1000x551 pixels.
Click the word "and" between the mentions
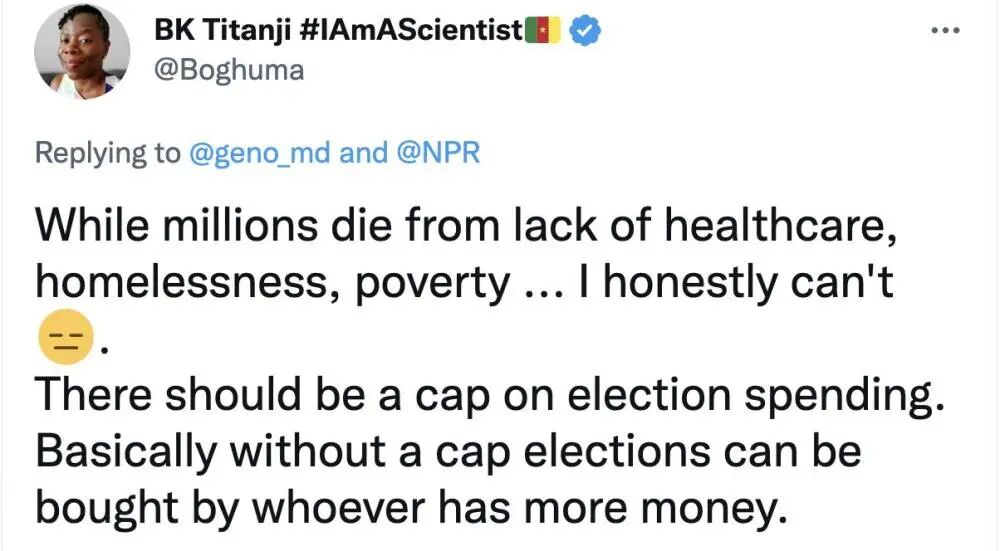click(362, 153)
